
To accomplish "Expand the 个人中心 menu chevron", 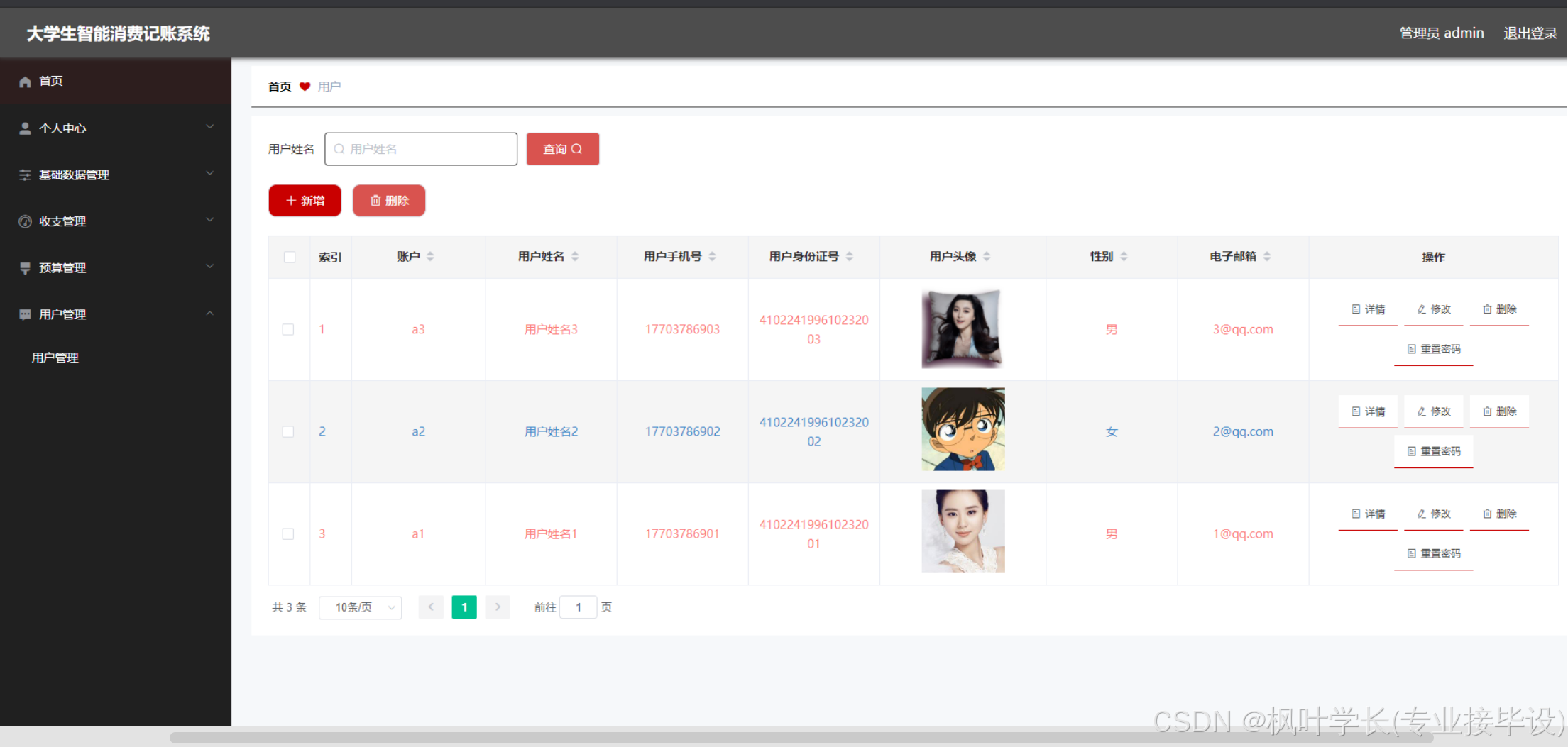I will click(209, 127).
